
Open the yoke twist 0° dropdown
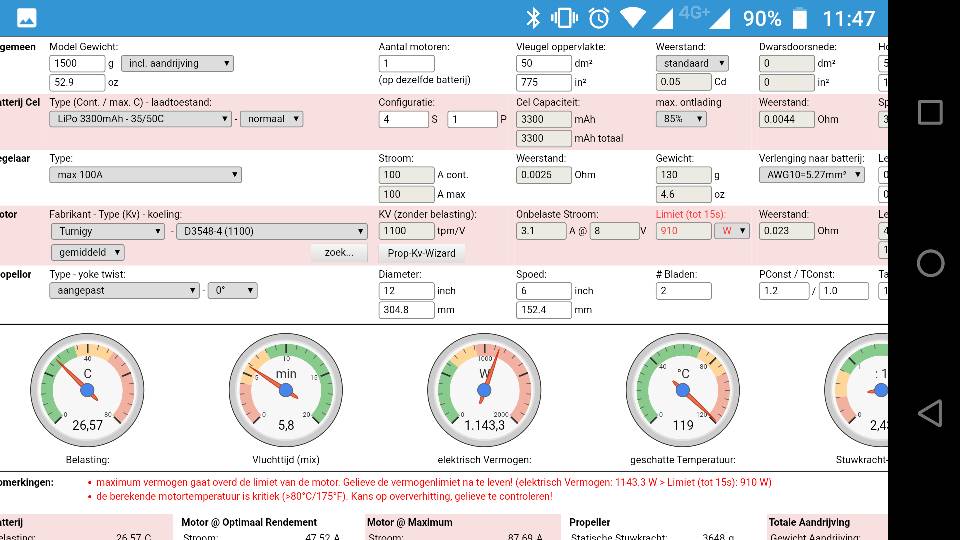pyautogui.click(x=233, y=290)
